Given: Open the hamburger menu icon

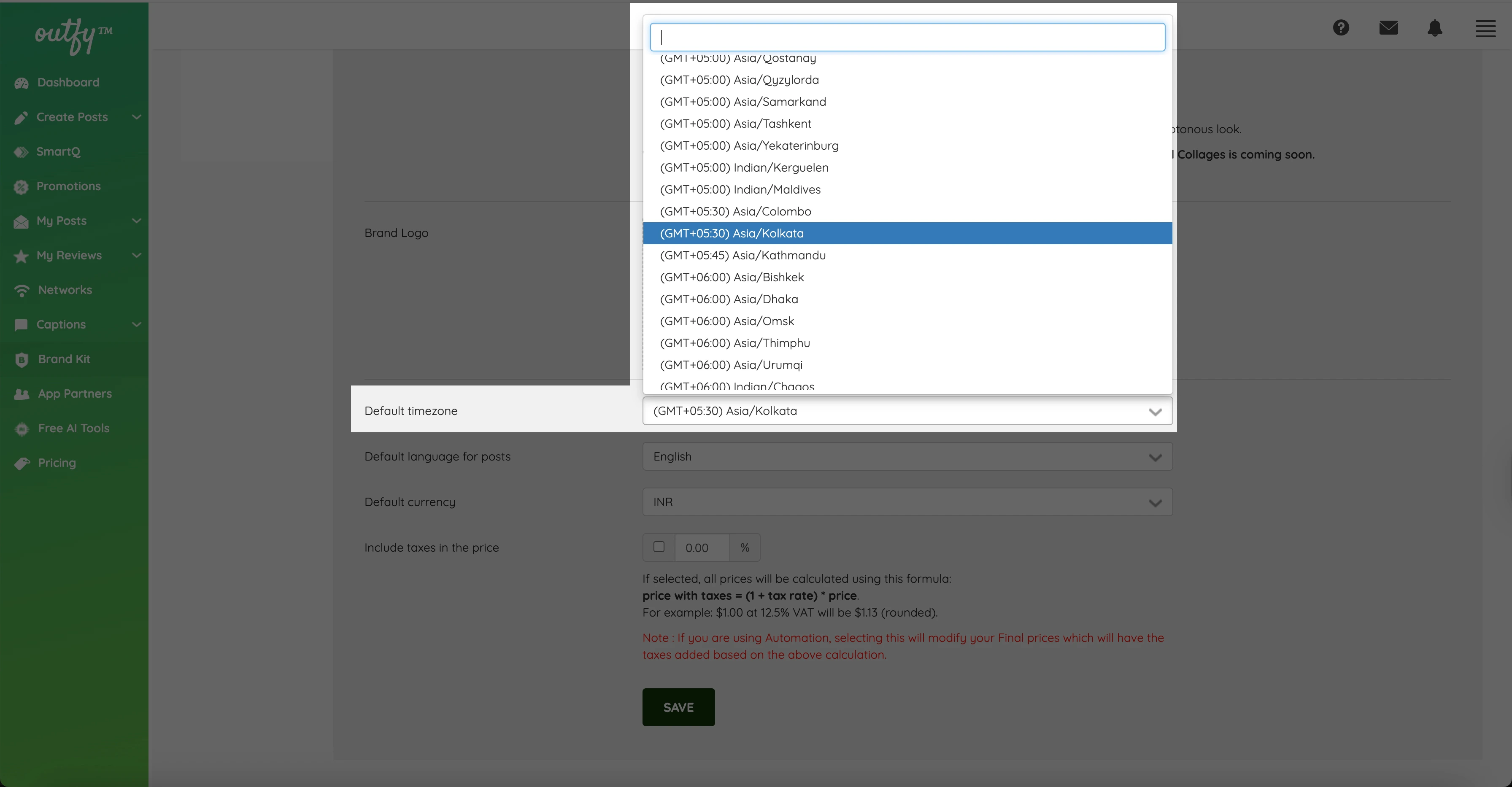Looking at the screenshot, I should [1485, 28].
